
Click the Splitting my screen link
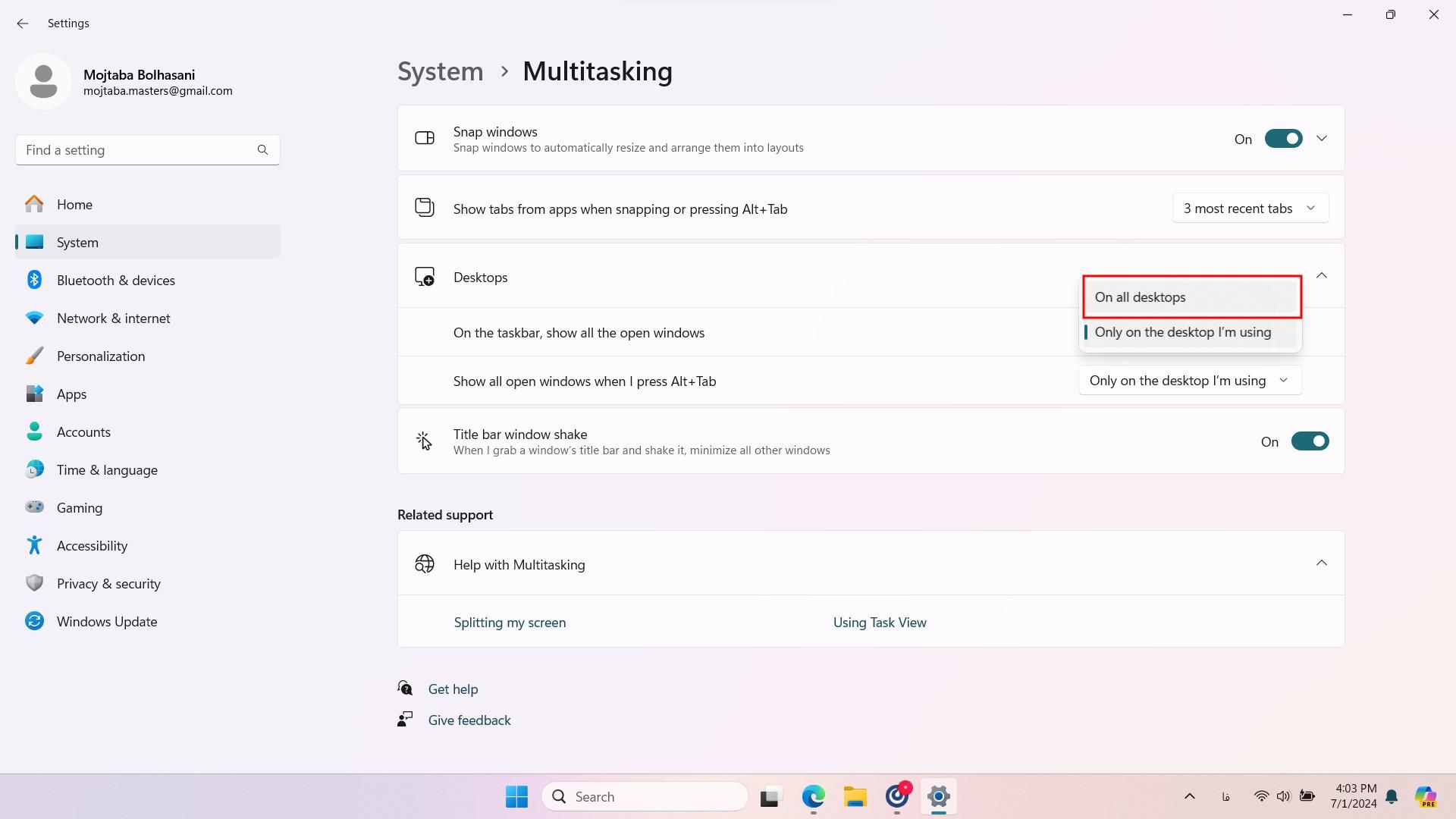pos(510,622)
